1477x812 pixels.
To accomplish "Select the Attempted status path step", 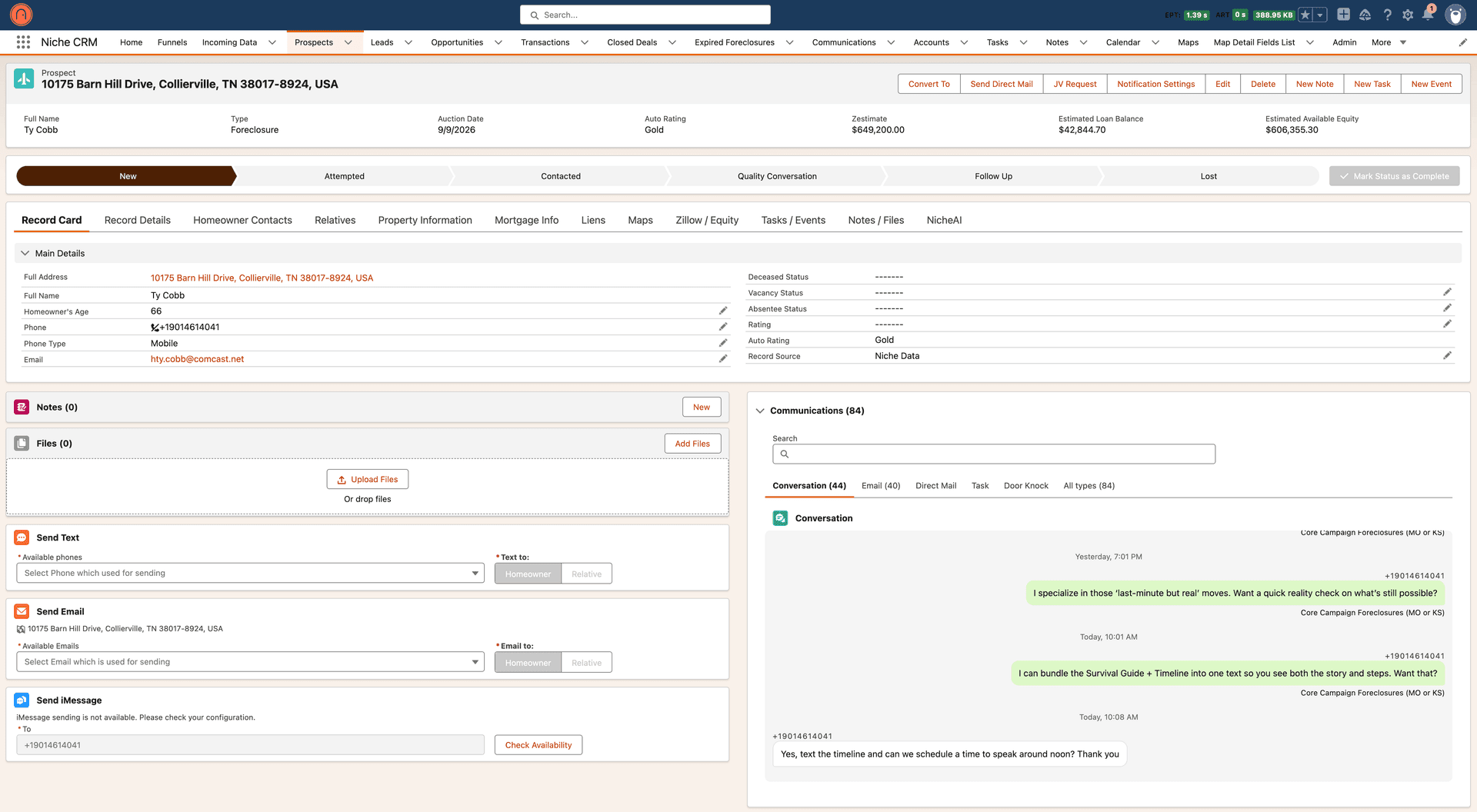I will [x=344, y=176].
